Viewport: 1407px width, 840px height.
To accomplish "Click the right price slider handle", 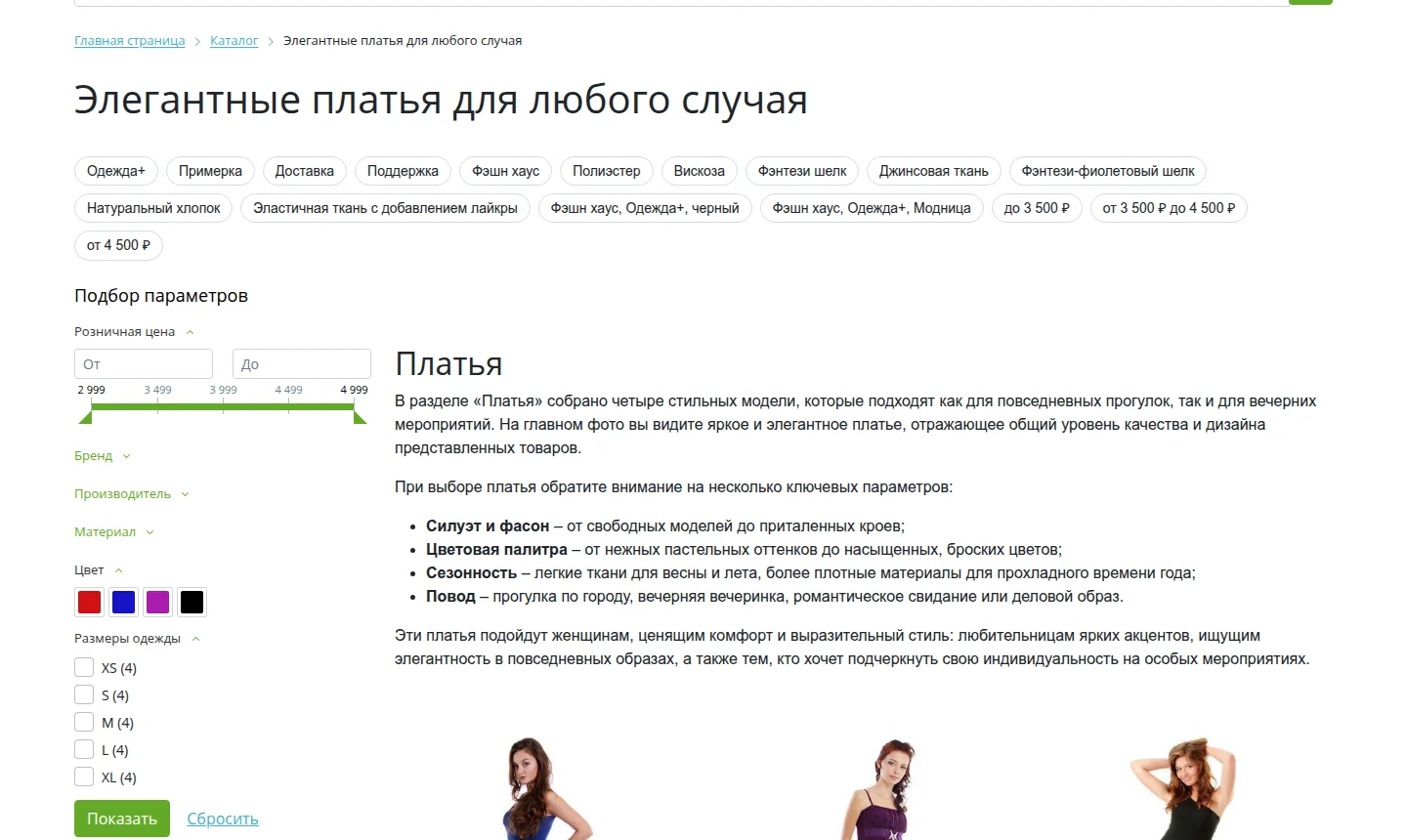I will (360, 417).
